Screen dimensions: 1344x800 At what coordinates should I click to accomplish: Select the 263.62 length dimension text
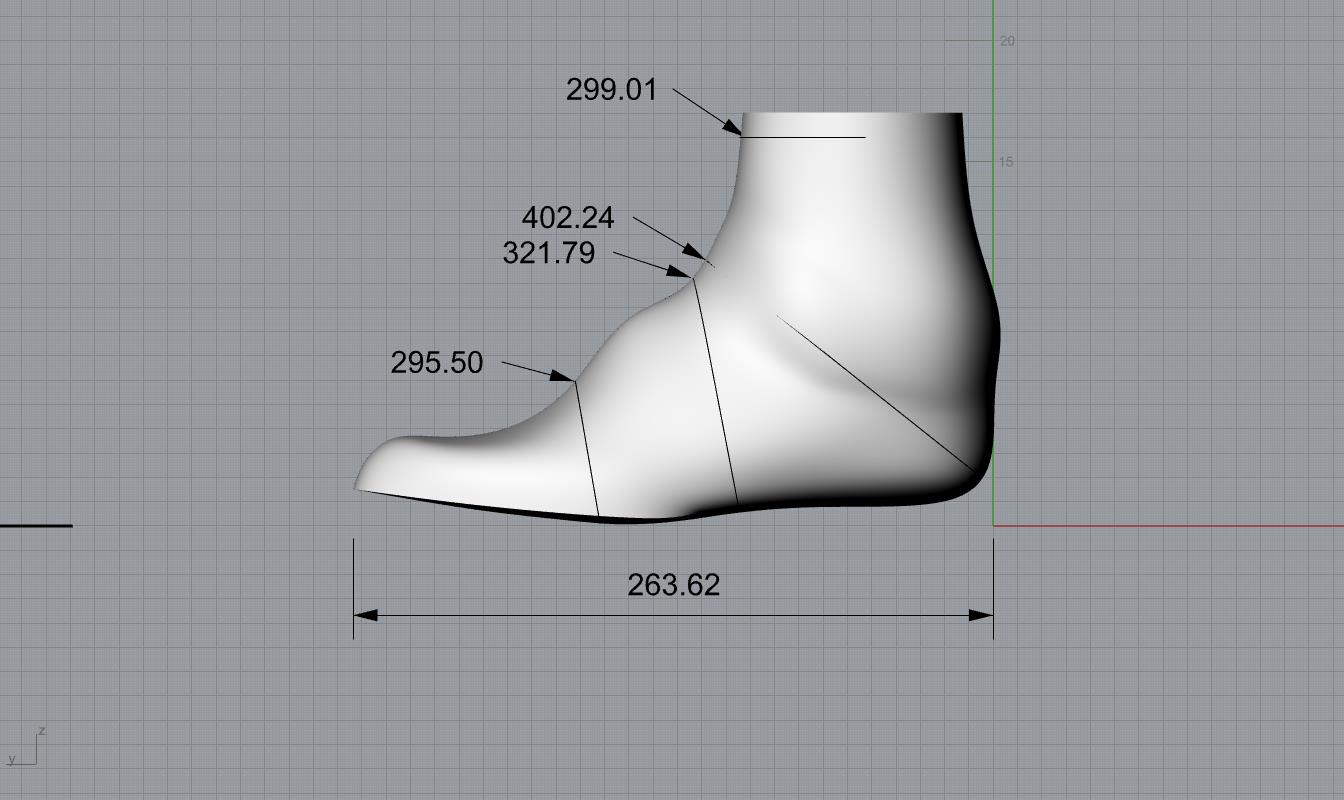point(673,585)
